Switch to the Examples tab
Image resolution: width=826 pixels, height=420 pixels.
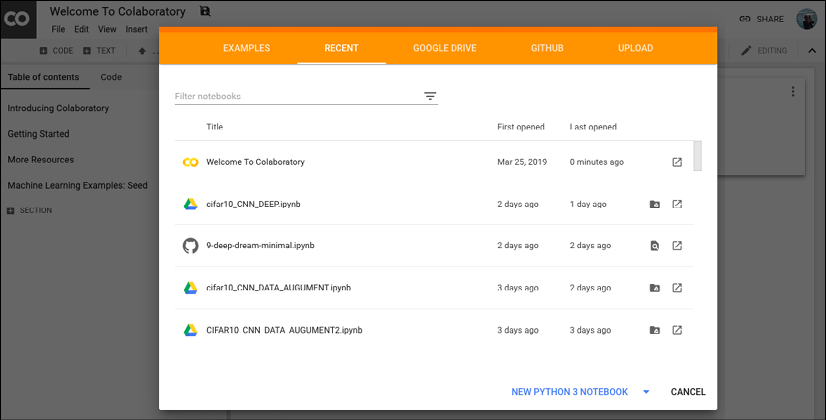[x=247, y=48]
